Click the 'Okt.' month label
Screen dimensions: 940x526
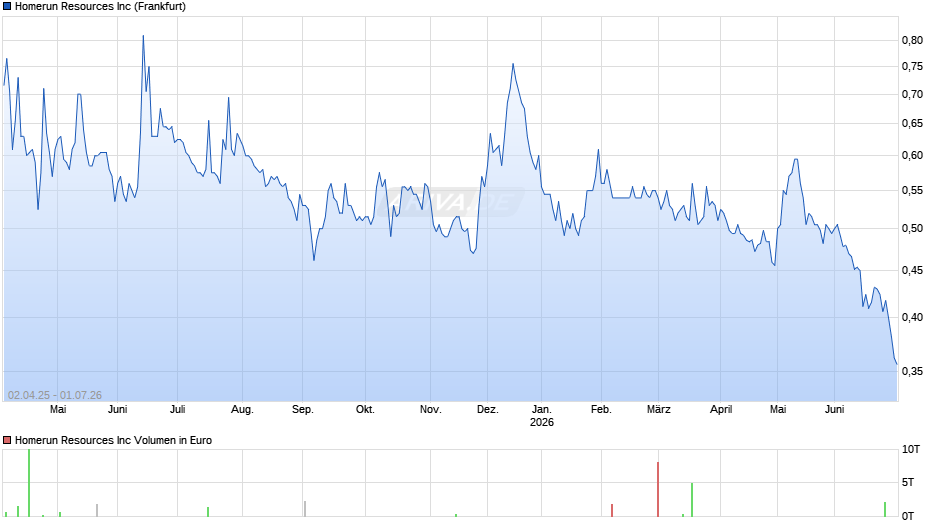click(365, 409)
